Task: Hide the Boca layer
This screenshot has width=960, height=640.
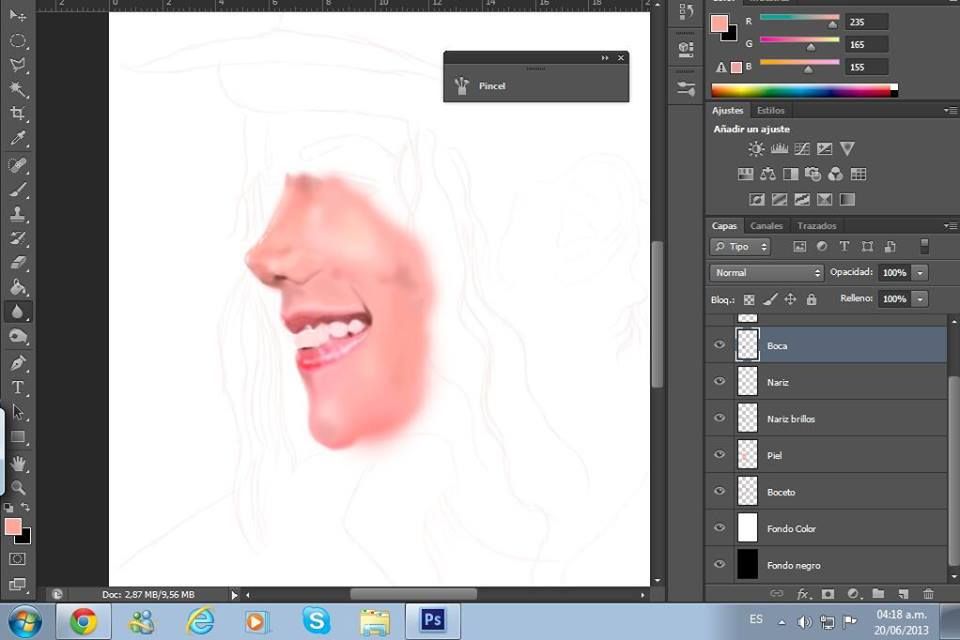Action: click(719, 345)
